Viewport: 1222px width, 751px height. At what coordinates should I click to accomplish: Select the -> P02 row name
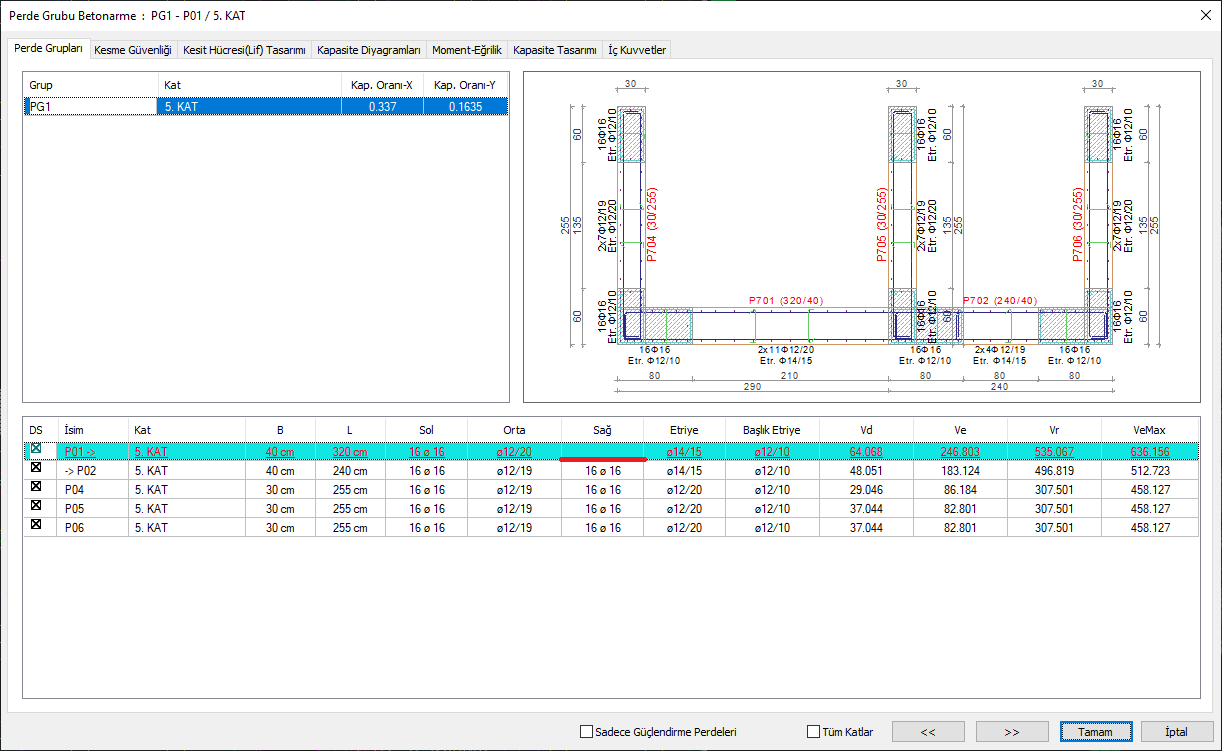92,471
